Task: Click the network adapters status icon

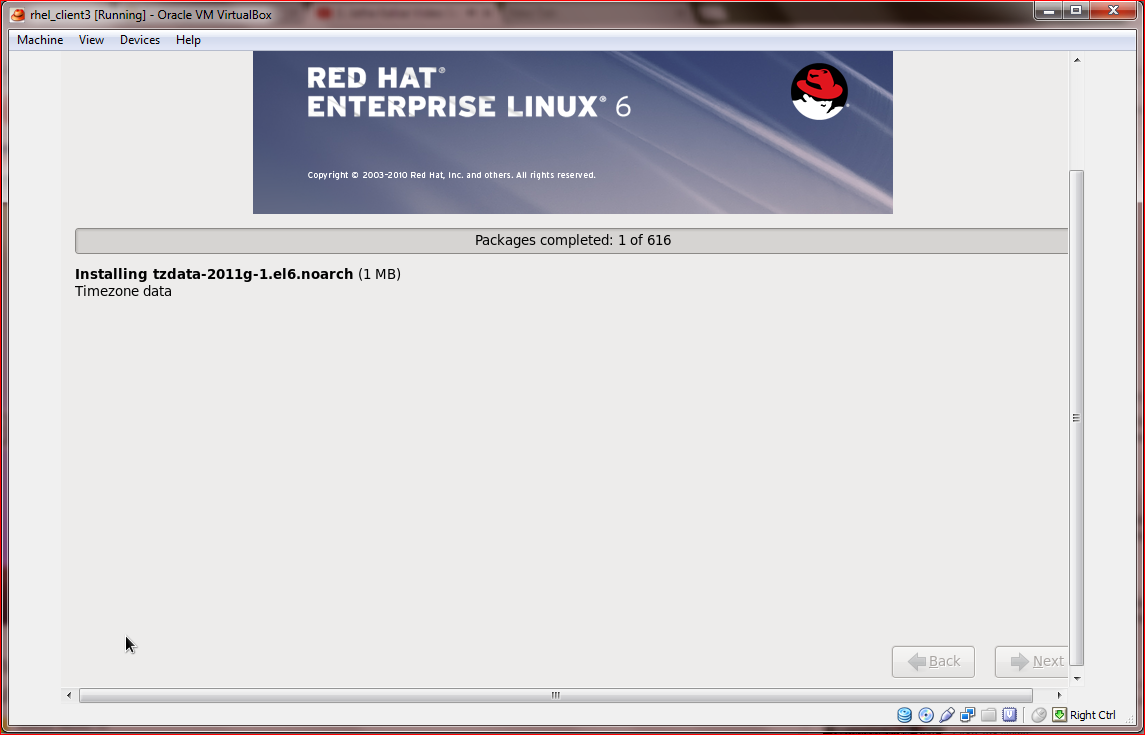Action: click(x=968, y=714)
